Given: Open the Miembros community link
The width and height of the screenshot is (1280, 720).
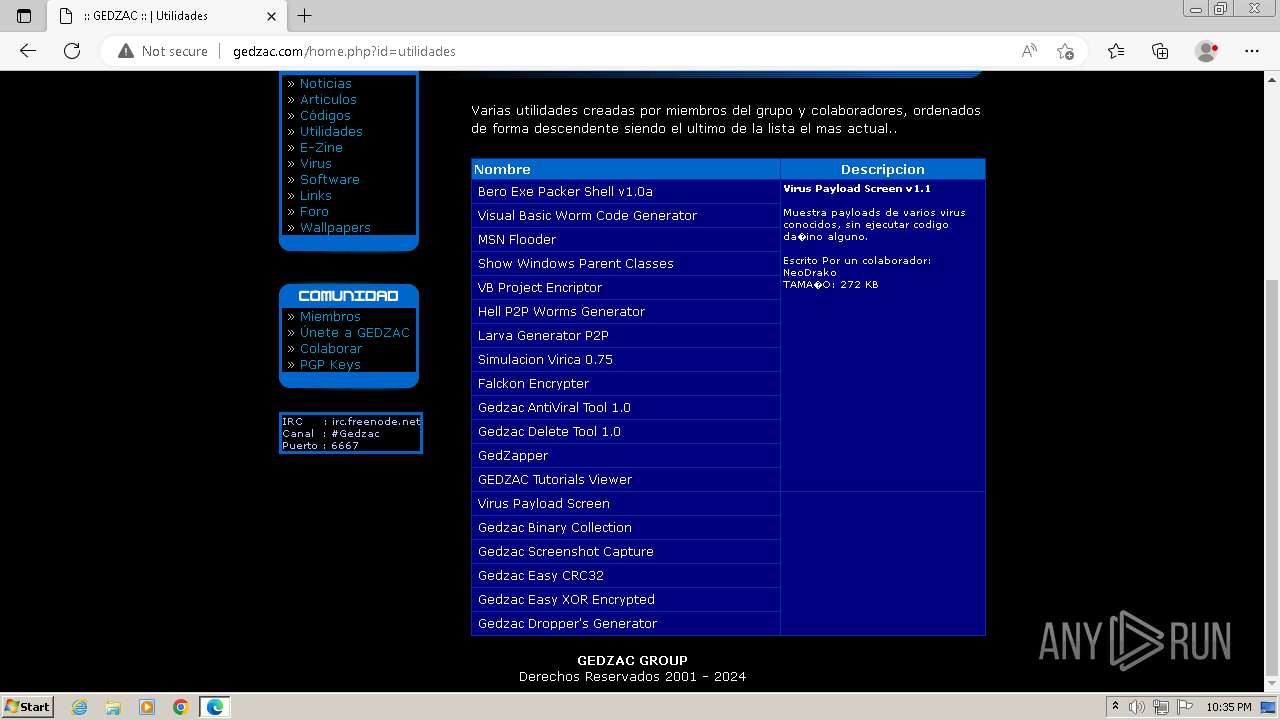Looking at the screenshot, I should (330, 316).
